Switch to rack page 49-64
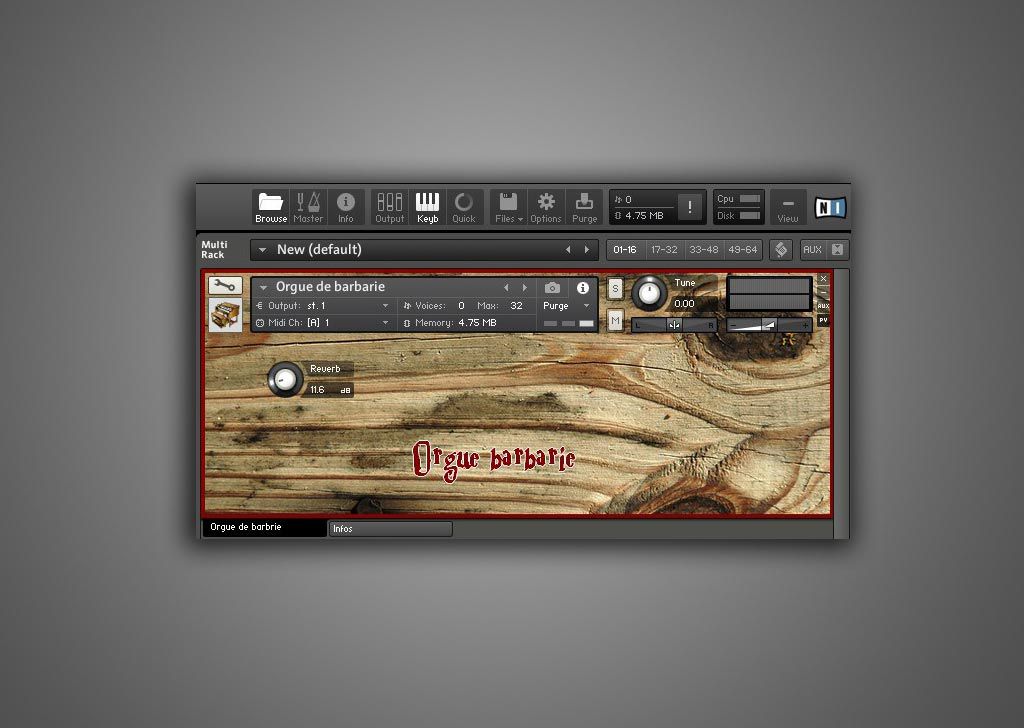Screen dimensions: 1024x728 [x=743, y=249]
